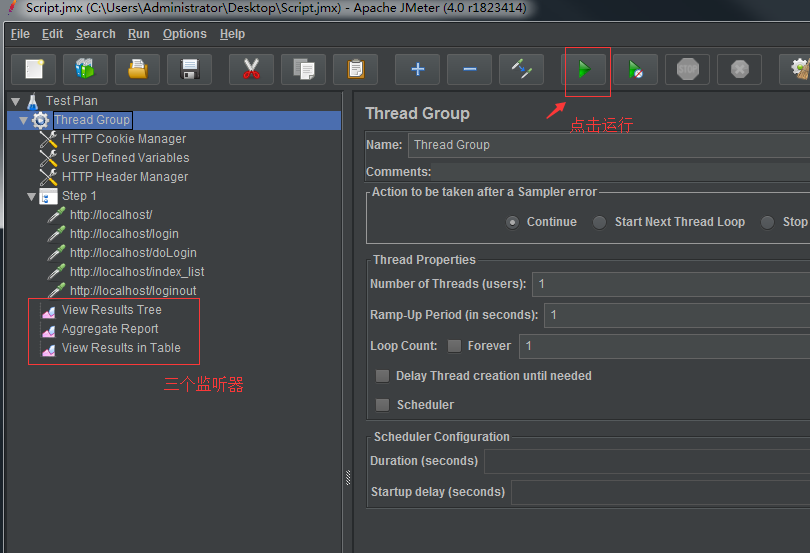Click the New test plan toolbar icon
The width and height of the screenshot is (810, 553).
click(34, 69)
